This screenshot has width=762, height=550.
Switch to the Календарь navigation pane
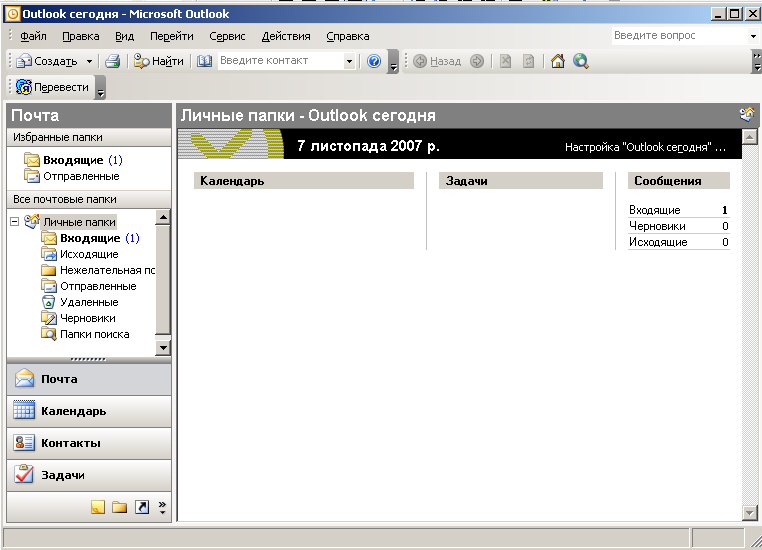pos(89,411)
